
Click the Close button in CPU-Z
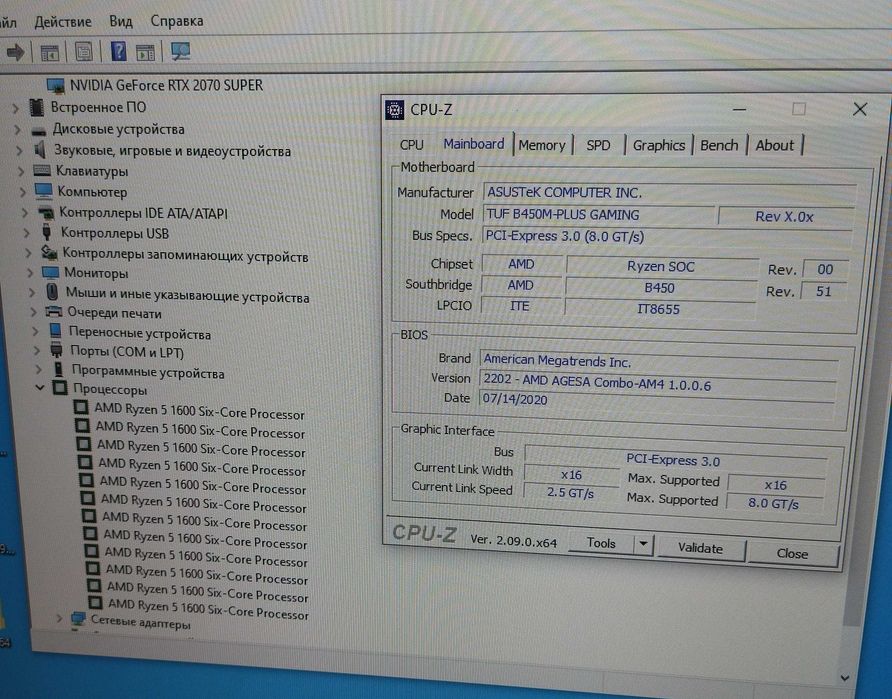pyautogui.click(x=792, y=553)
